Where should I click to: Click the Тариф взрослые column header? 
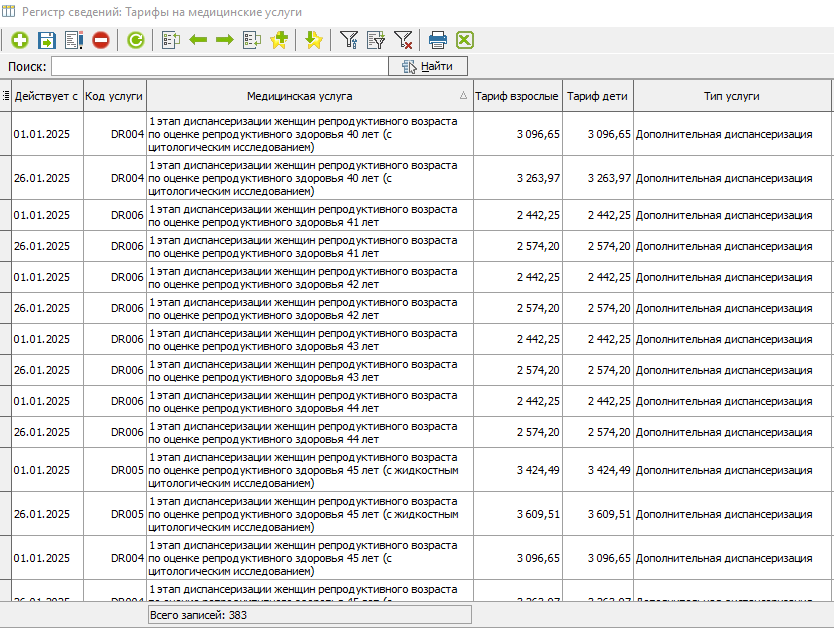coord(517,96)
